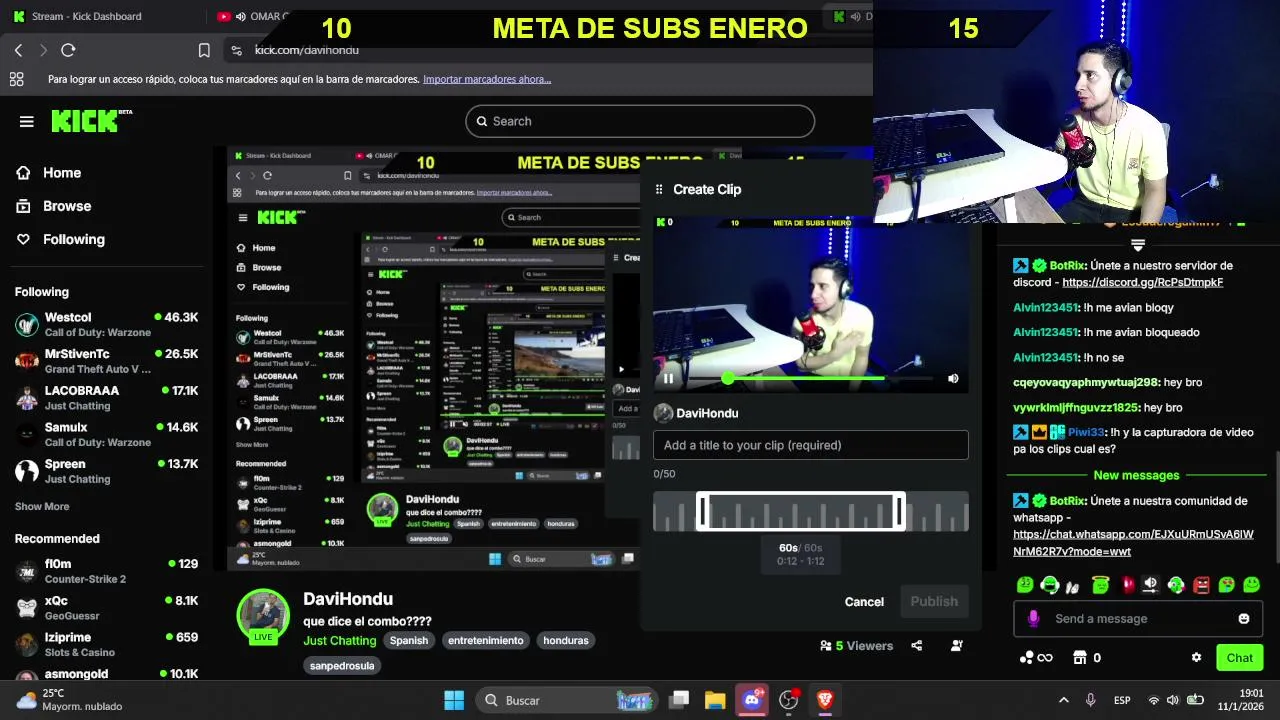This screenshot has height=720, width=1280.
Task: Mute the clip preview volume
Action: click(x=953, y=378)
